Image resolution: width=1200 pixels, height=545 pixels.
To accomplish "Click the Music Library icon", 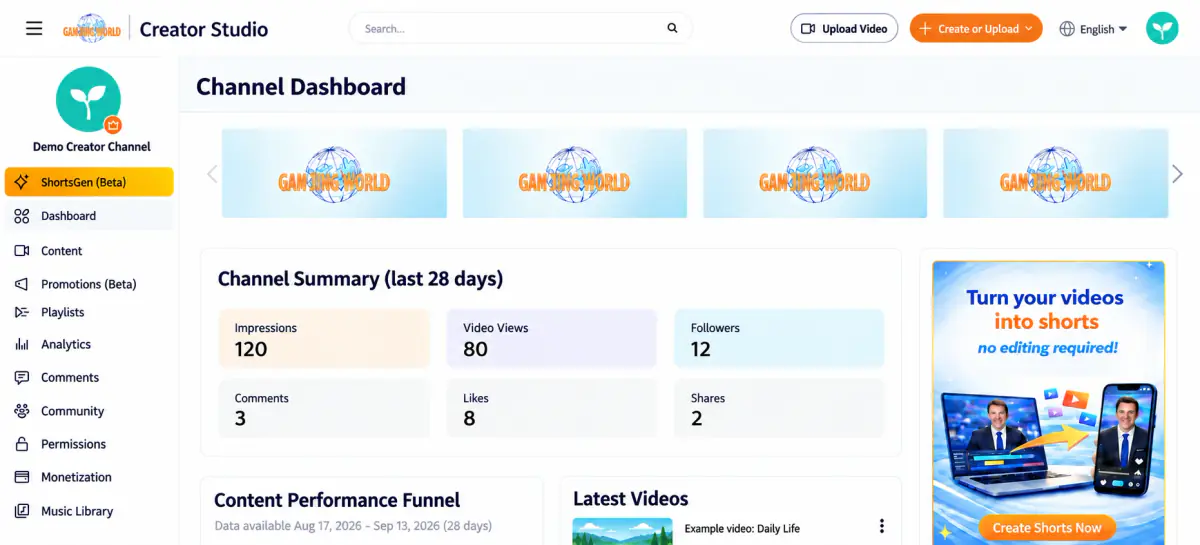I will point(22,511).
